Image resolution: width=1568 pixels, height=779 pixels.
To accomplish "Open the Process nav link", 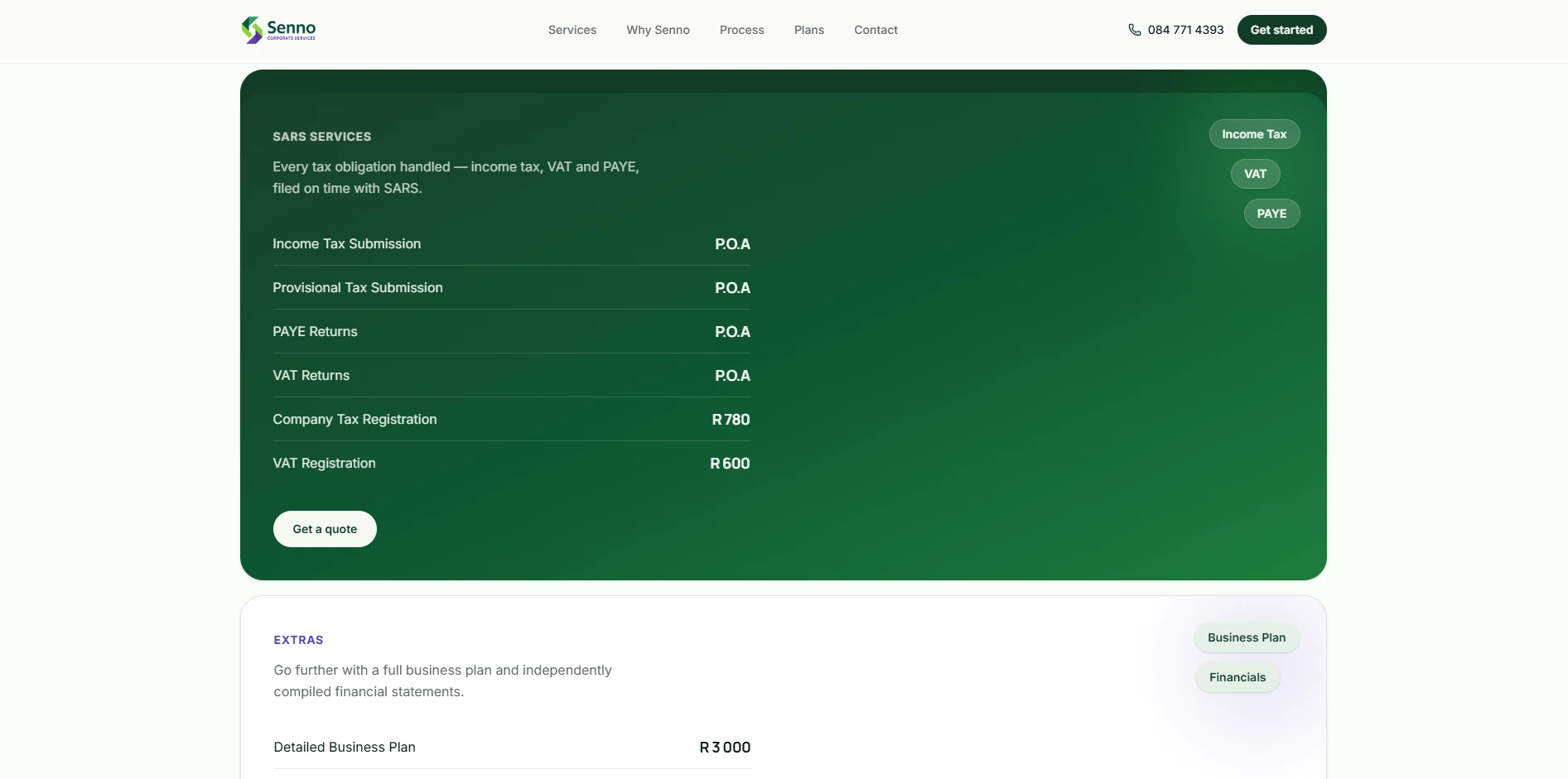I will [x=741, y=30].
